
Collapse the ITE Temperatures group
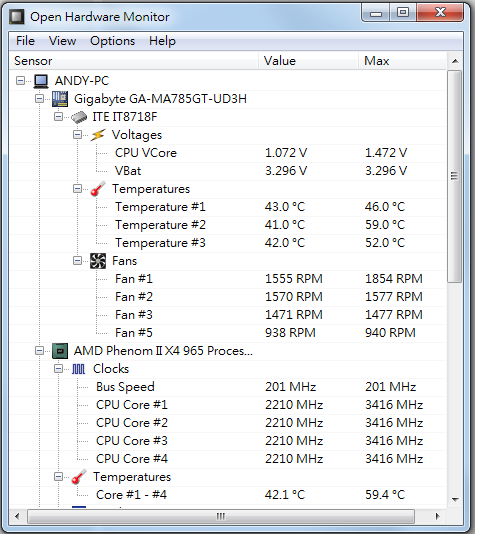pos(78,189)
